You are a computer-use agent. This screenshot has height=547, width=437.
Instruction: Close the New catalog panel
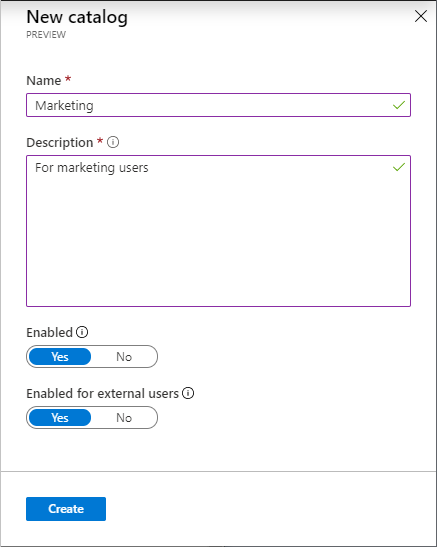(x=421, y=16)
